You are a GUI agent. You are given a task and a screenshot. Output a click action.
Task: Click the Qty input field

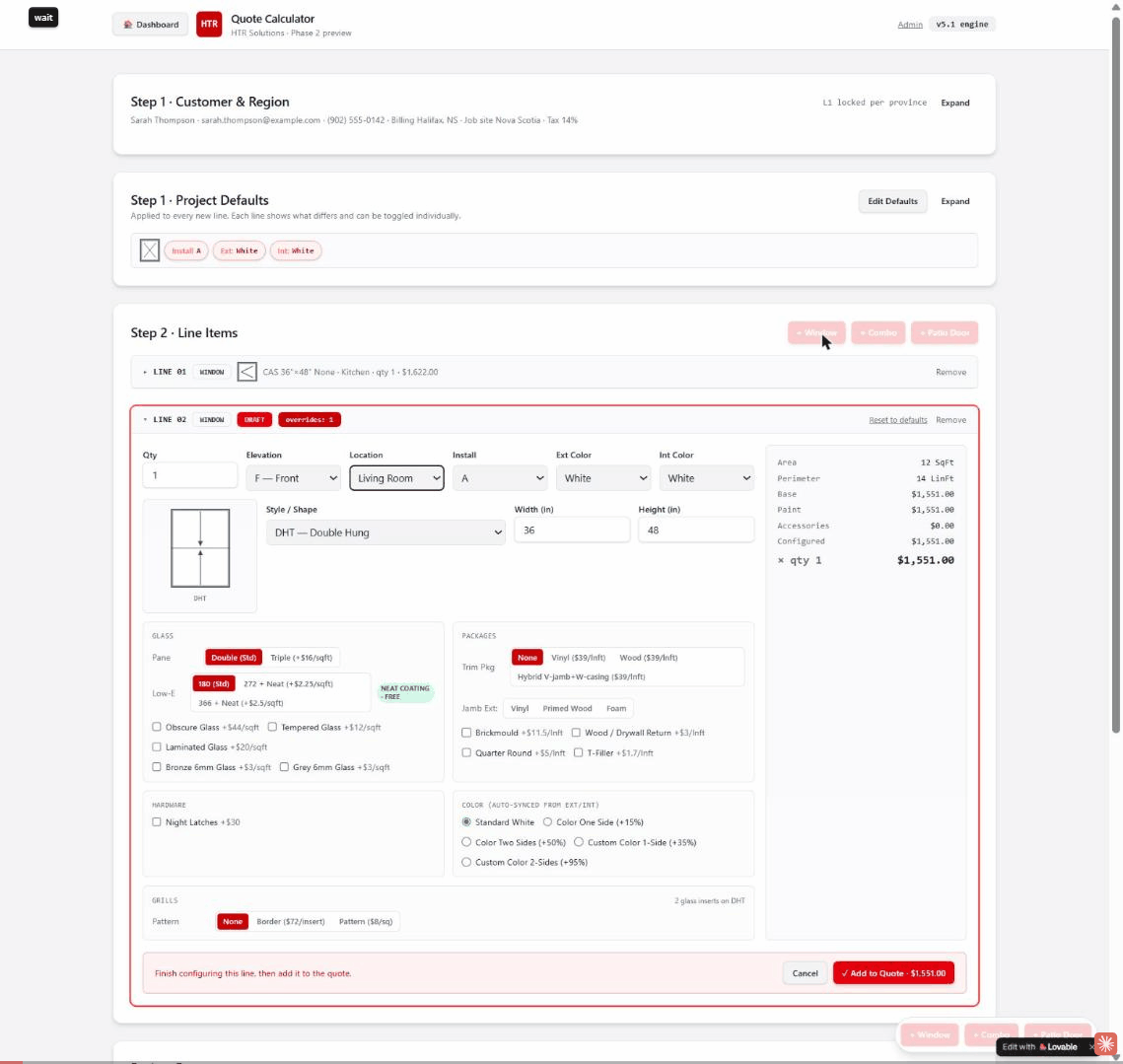(189, 475)
